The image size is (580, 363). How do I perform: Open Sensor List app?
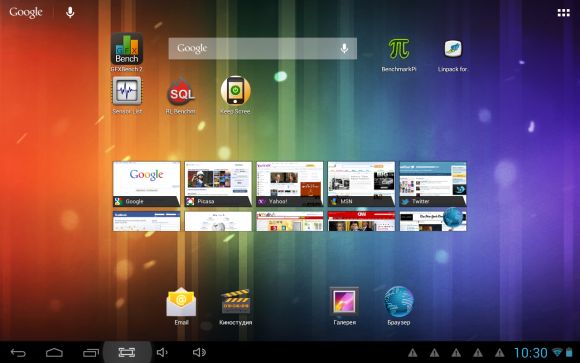(127, 94)
